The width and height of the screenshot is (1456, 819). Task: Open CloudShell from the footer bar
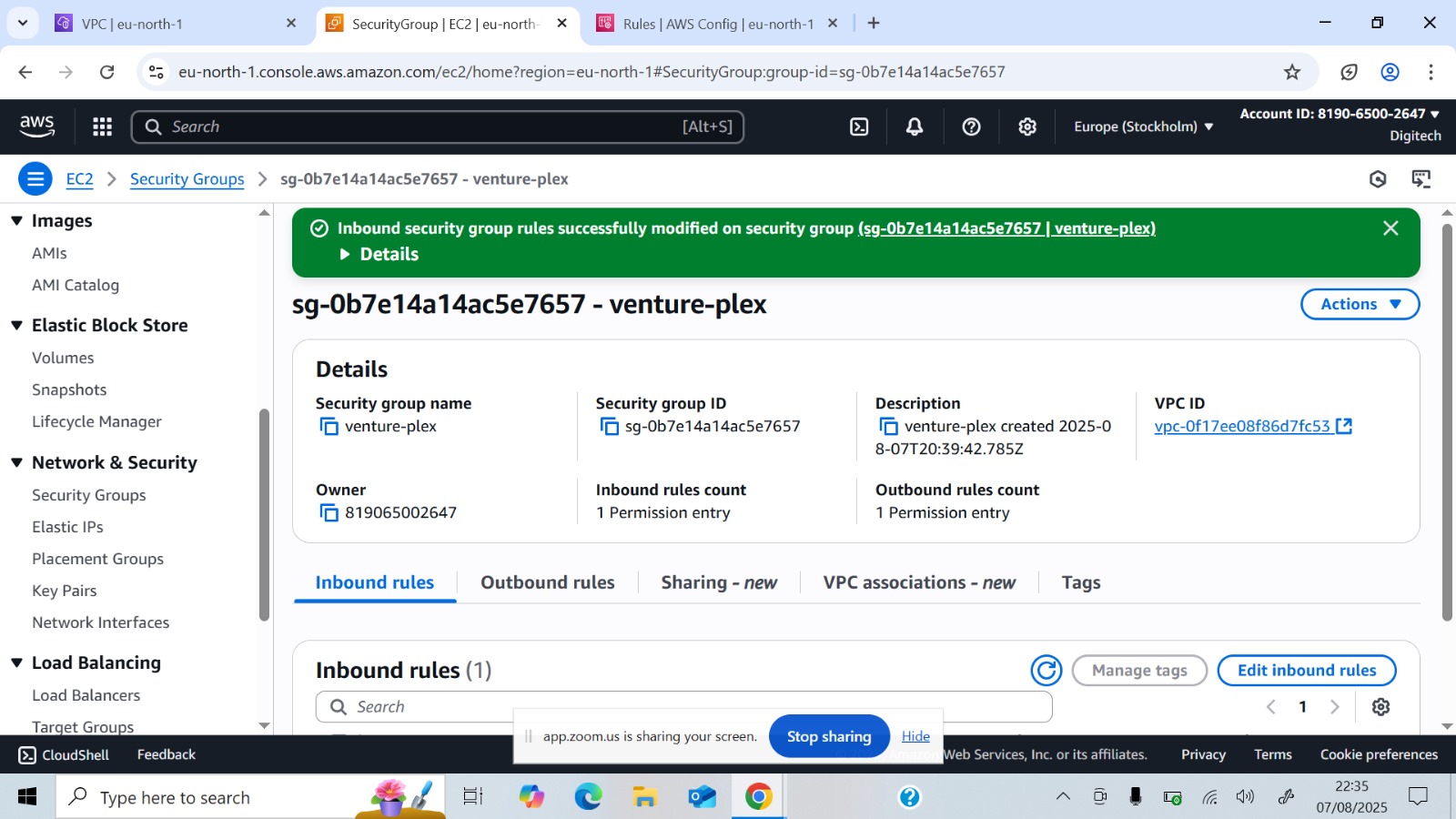[64, 755]
